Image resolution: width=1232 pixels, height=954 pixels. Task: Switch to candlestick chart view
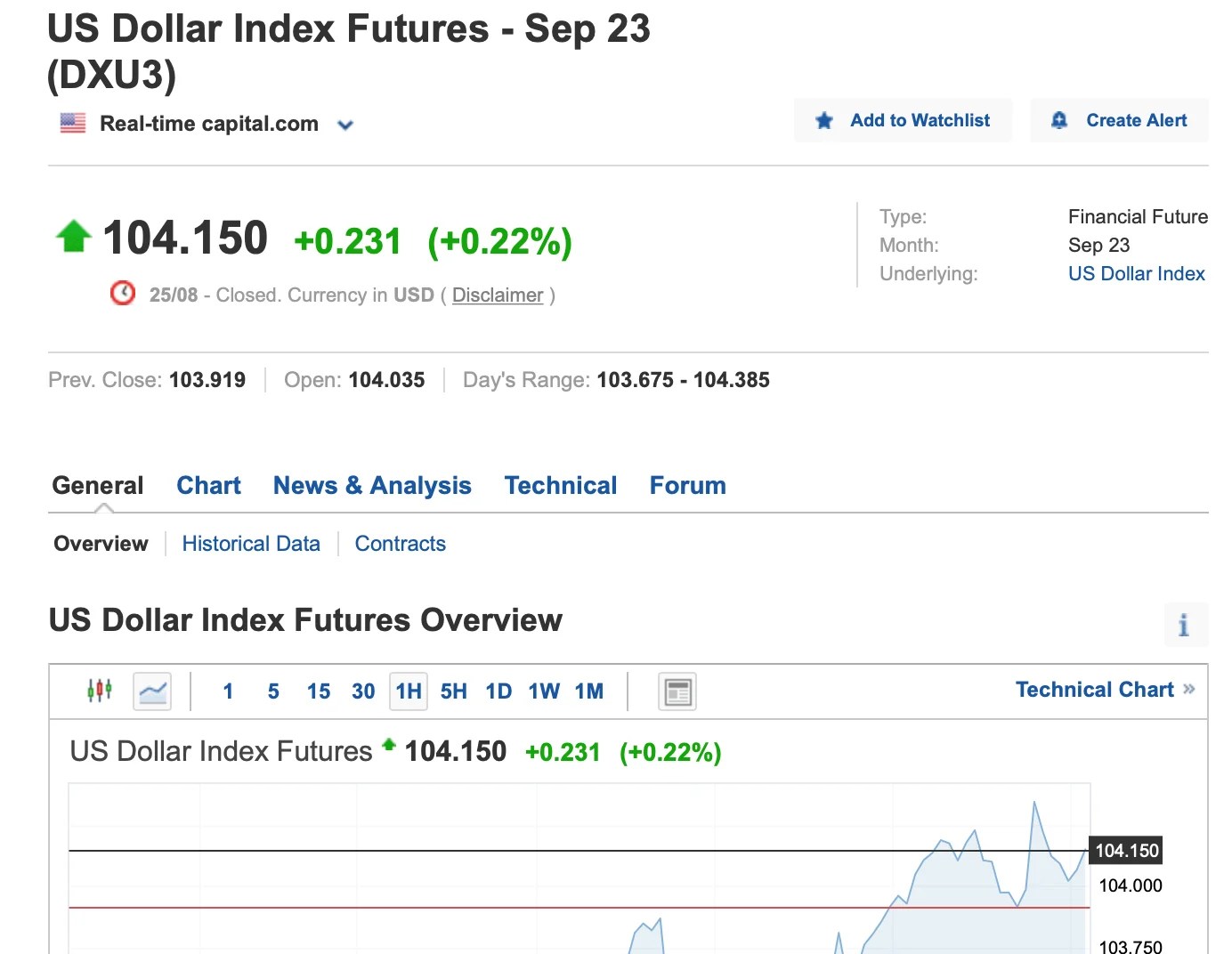tap(99, 691)
